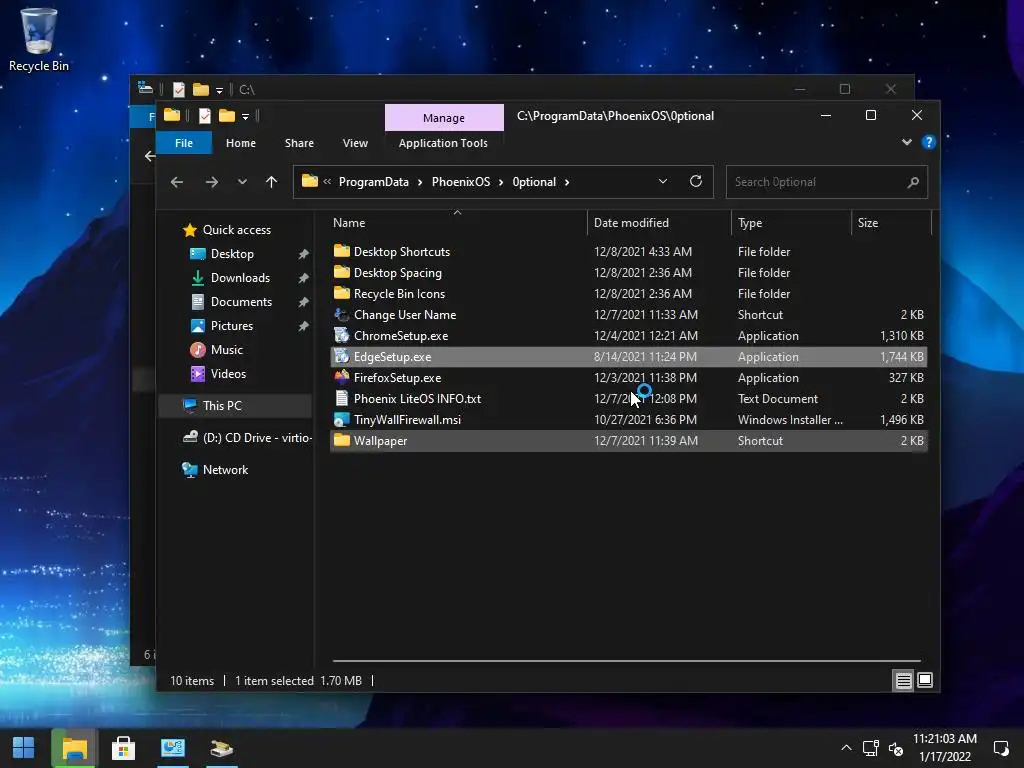
Task: Select This PC in navigation pane
Action: pyautogui.click(x=235, y=406)
